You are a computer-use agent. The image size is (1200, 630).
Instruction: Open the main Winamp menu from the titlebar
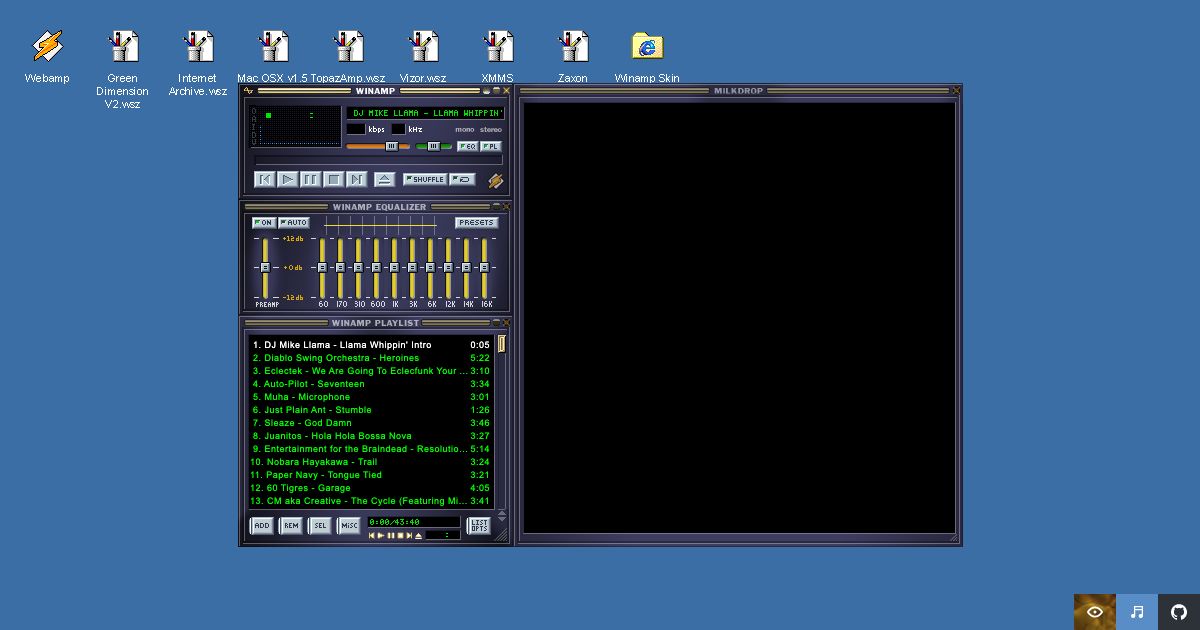coord(248,90)
